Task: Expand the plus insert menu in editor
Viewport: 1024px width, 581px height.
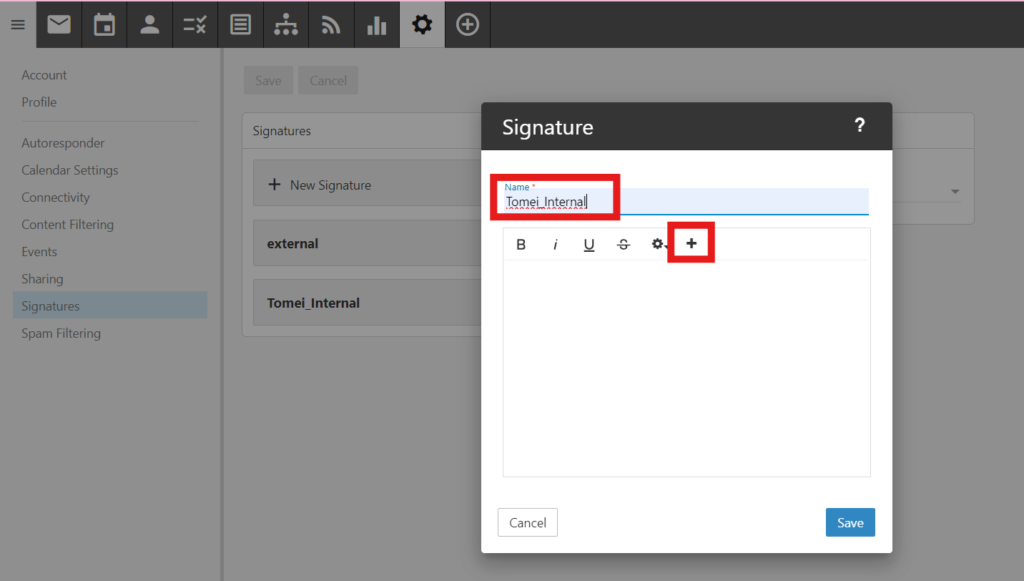Action: 691,244
